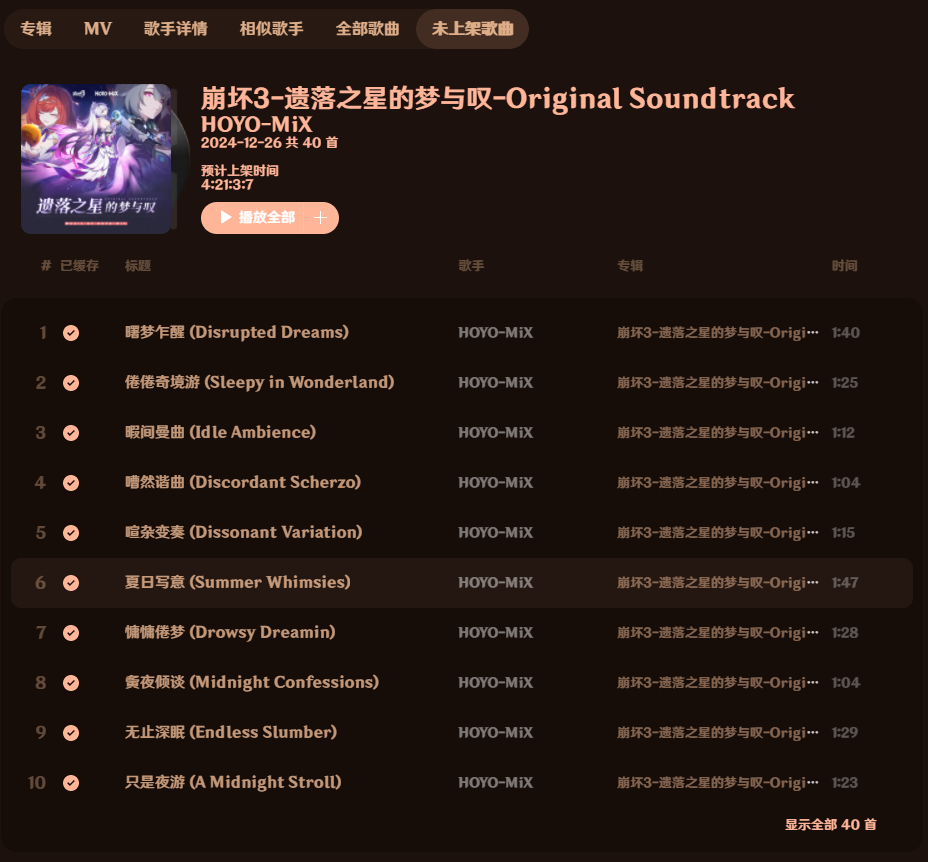
Task: Click the cached checkmark for track 1
Action: coord(71,333)
